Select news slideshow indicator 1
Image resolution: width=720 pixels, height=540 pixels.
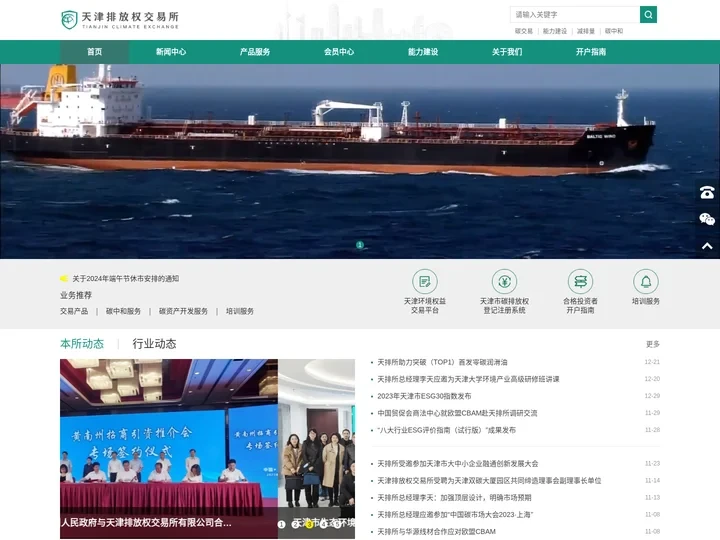tap(281, 524)
